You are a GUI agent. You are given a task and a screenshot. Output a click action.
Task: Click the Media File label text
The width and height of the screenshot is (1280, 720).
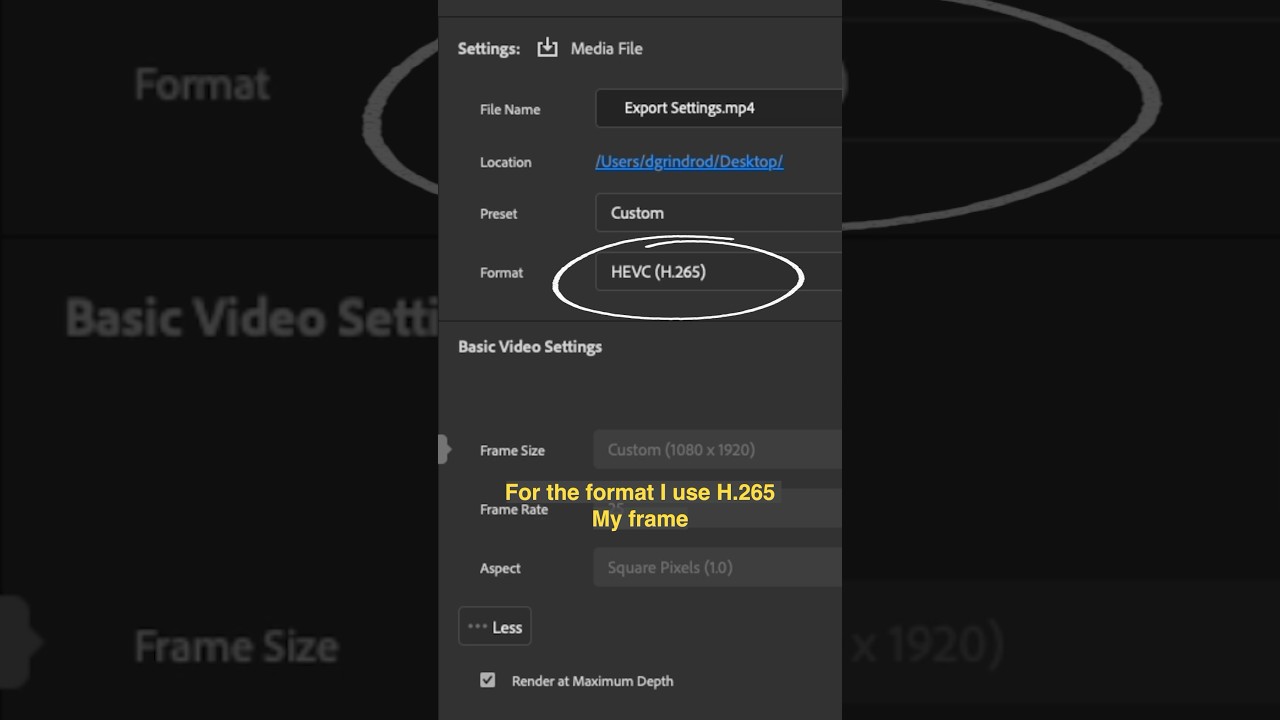pos(606,48)
